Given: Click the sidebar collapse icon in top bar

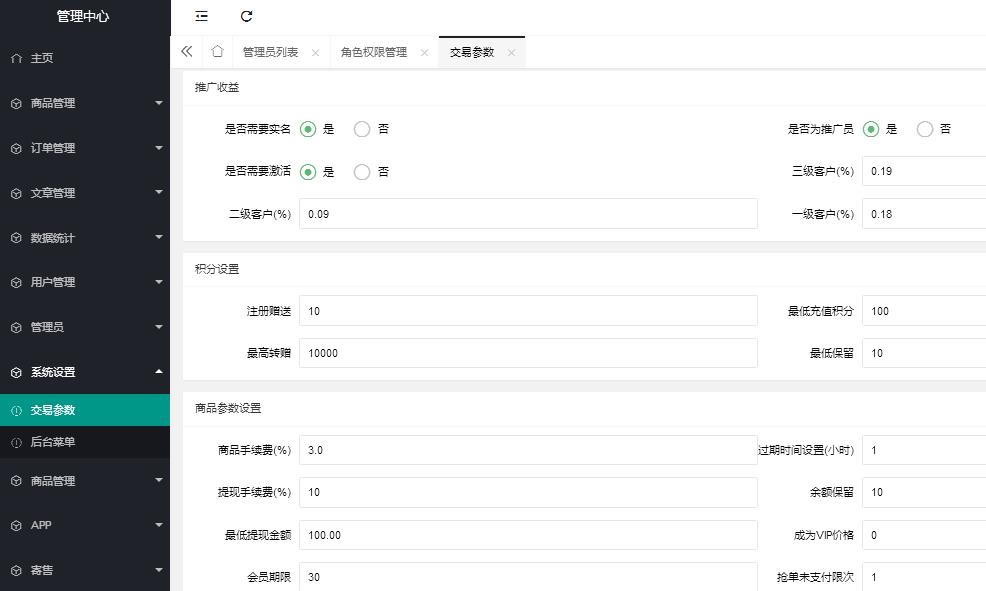Looking at the screenshot, I should click(202, 16).
